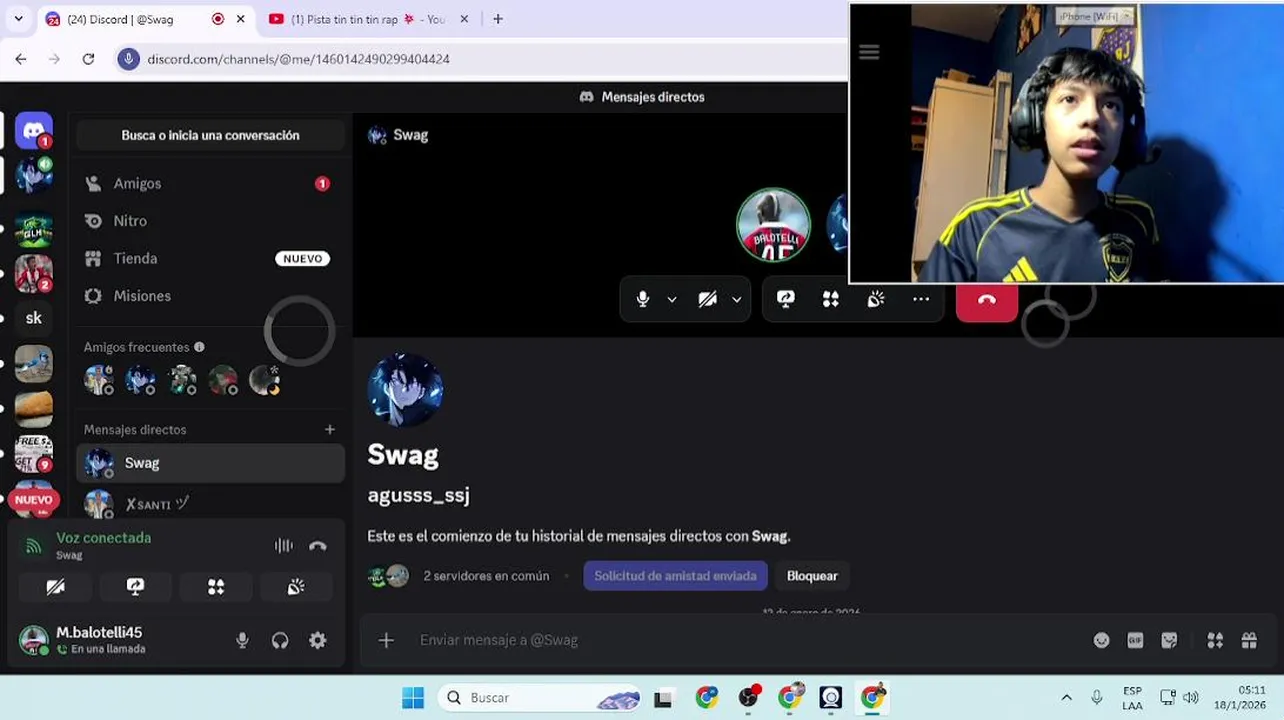Open sticker picker in message bar
Image resolution: width=1284 pixels, height=720 pixels.
click(x=1169, y=640)
